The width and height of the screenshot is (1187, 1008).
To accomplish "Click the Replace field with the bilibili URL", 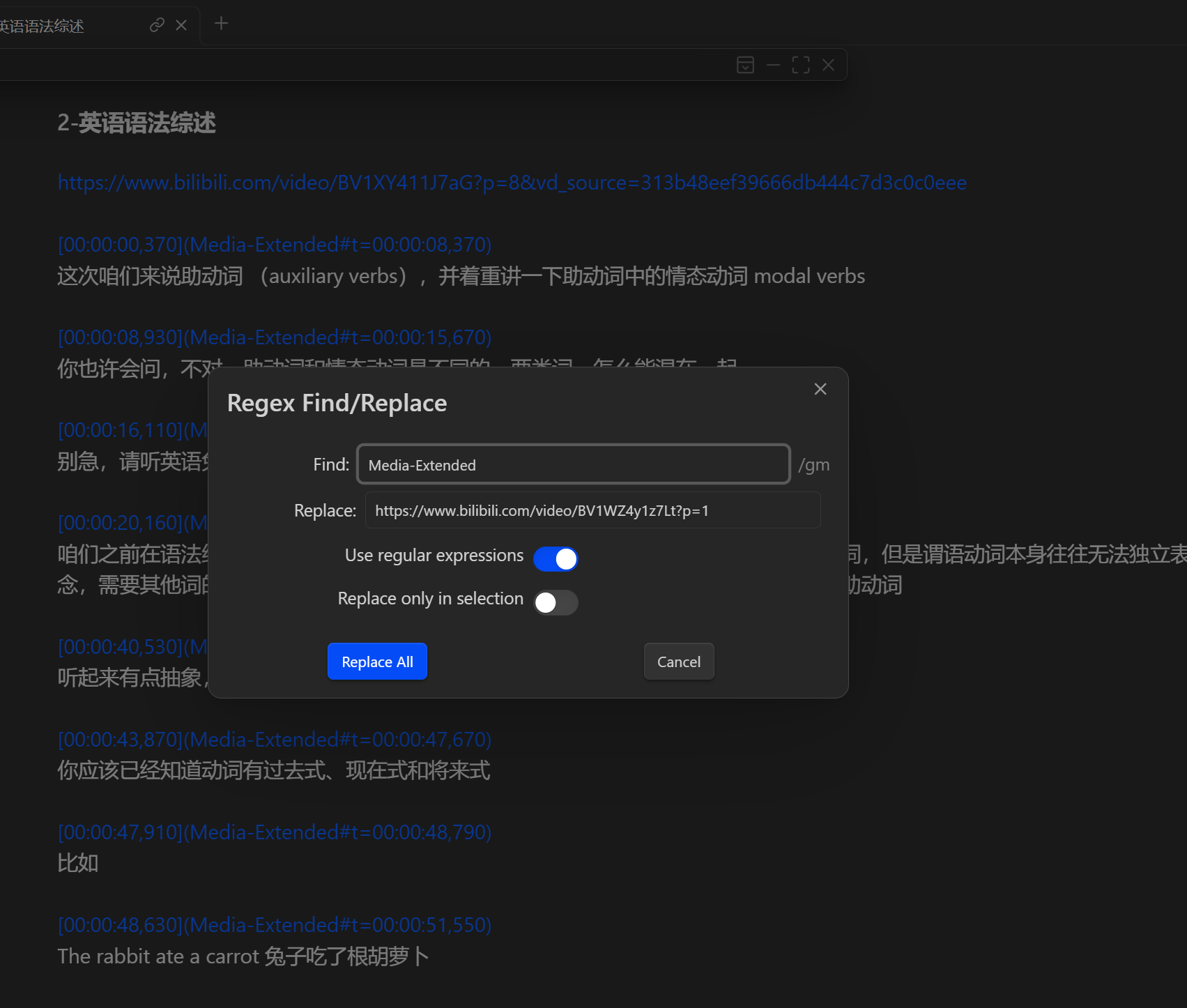I will [592, 511].
